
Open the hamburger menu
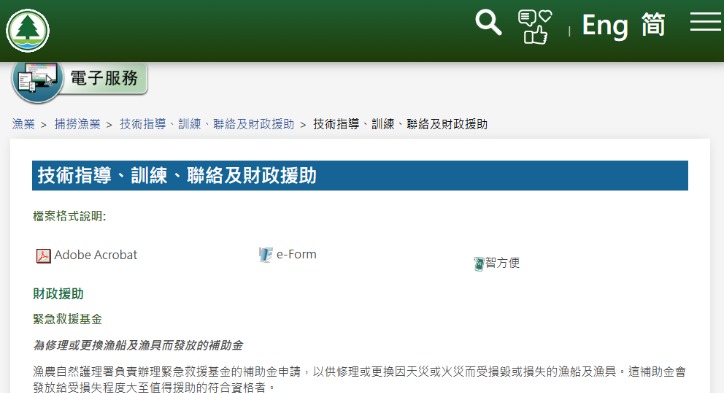tap(706, 22)
